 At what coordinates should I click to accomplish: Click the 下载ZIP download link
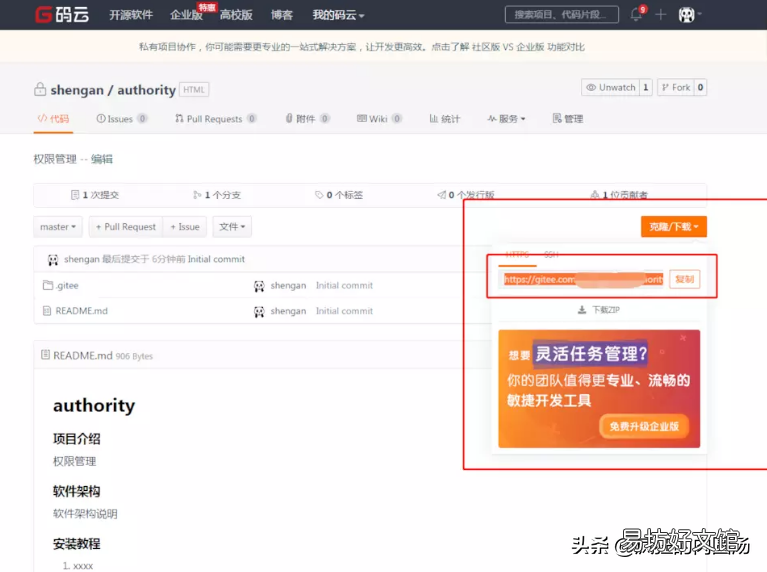599,310
